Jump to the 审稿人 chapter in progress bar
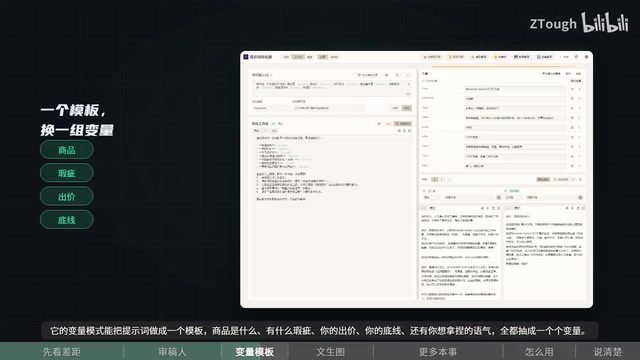This screenshot has width=640, height=360. click(172, 352)
